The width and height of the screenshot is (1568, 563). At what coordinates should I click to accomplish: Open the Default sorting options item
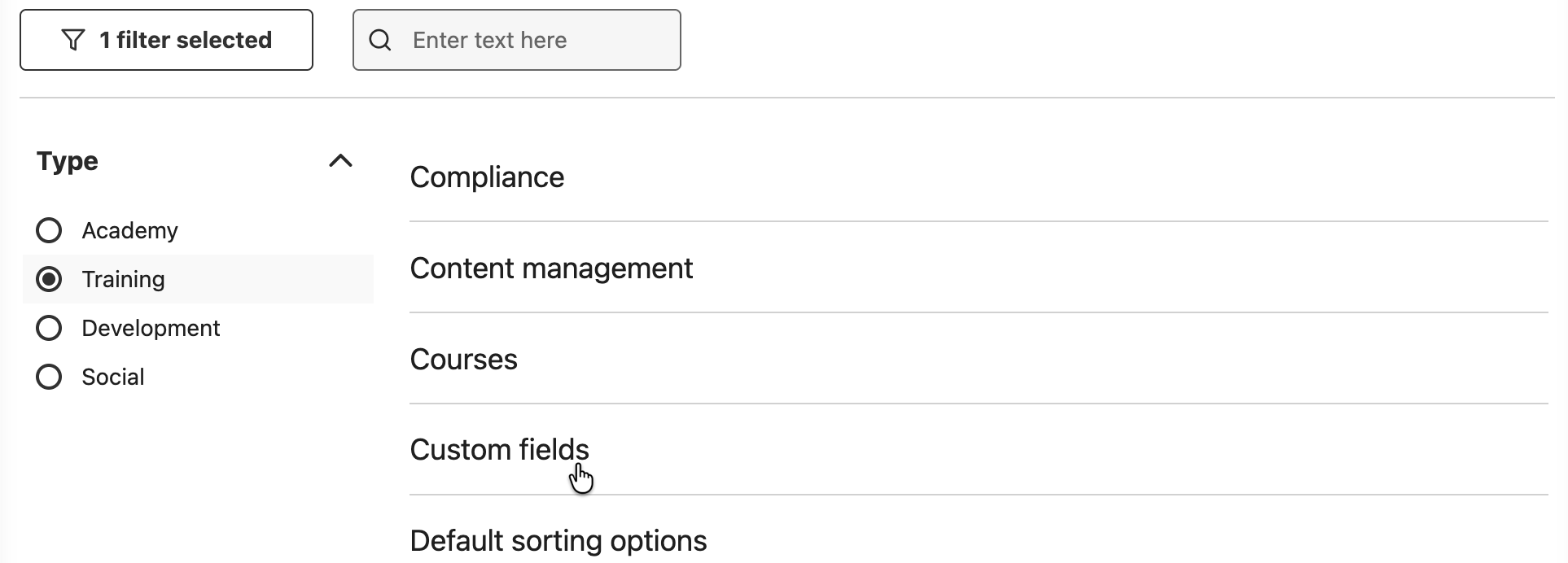tap(558, 541)
